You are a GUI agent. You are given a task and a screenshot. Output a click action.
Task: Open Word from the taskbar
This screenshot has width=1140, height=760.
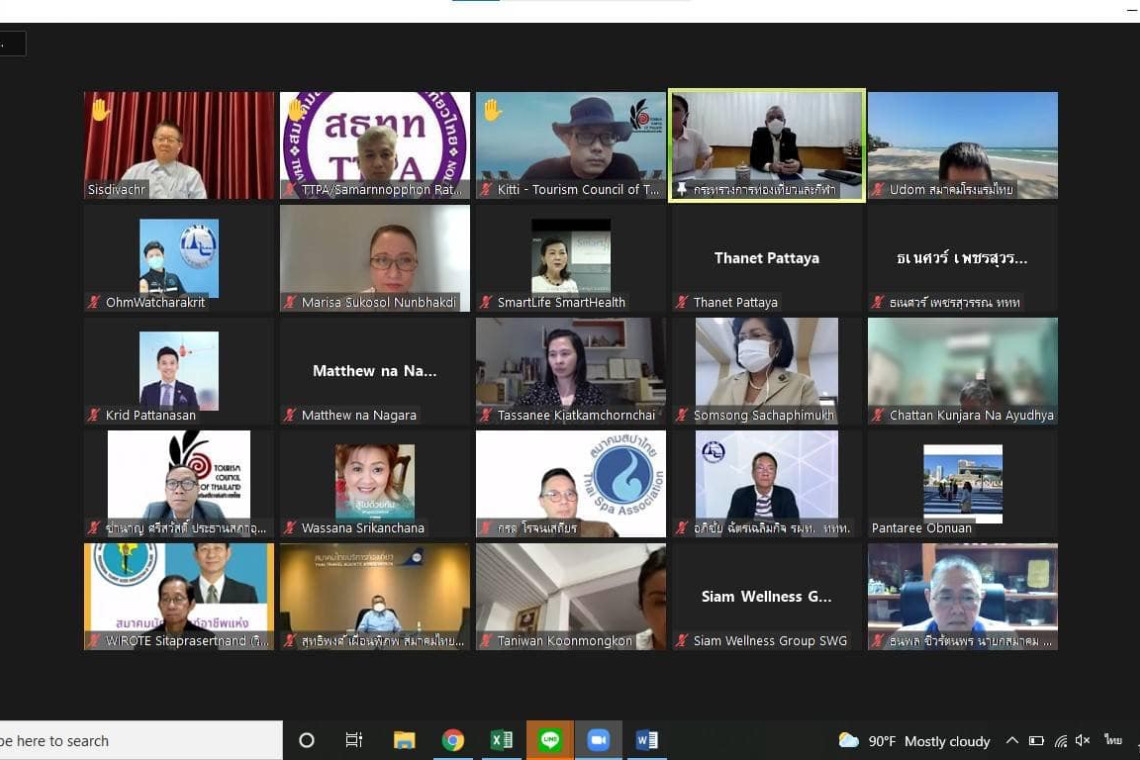(x=646, y=741)
